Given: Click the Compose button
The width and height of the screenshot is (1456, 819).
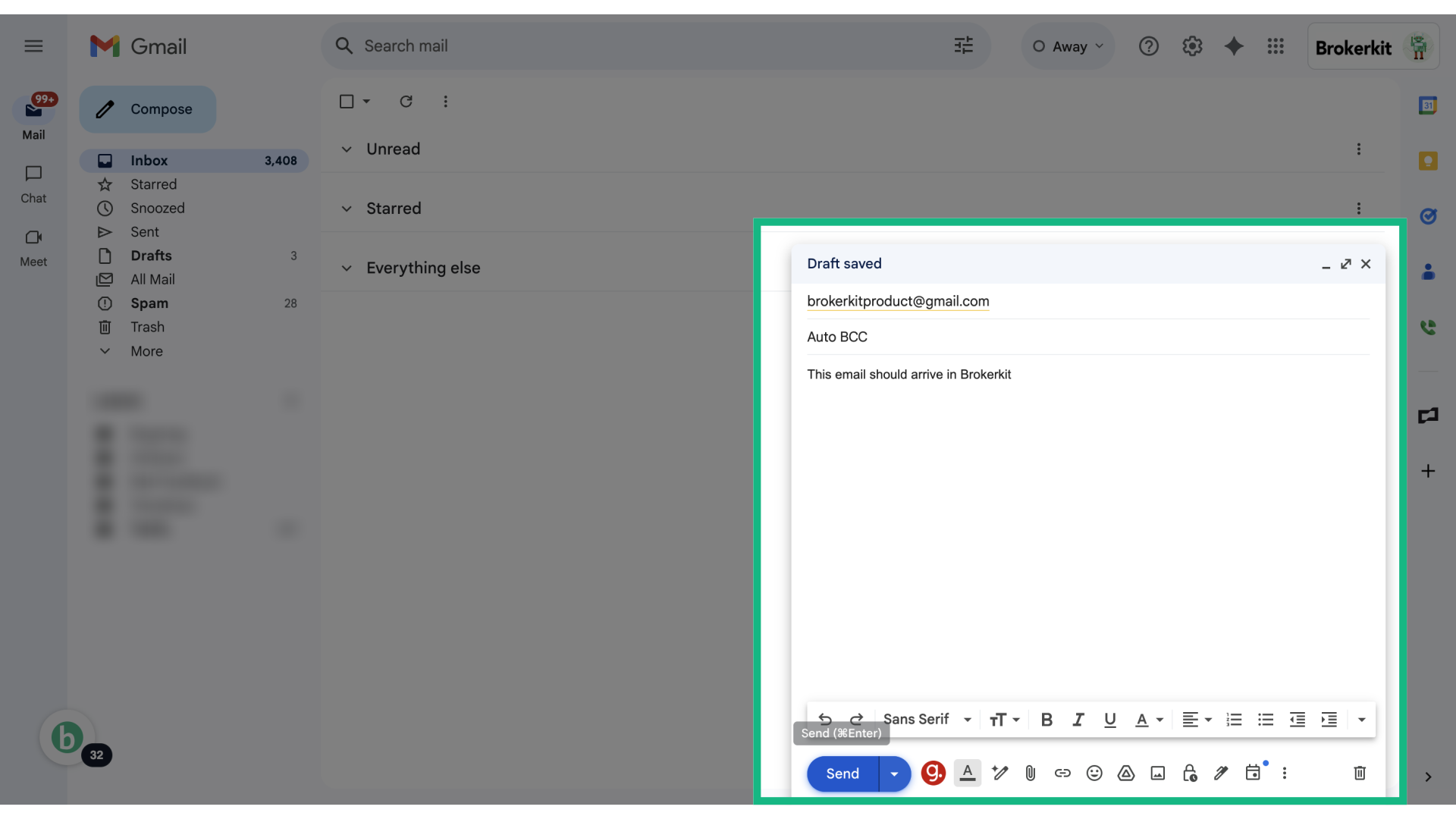Looking at the screenshot, I should [148, 109].
